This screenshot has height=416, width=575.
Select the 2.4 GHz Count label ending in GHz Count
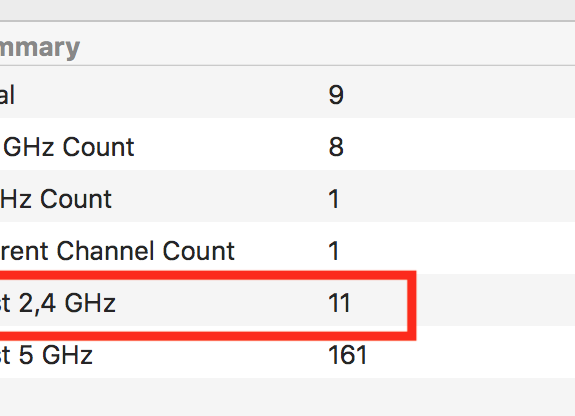68,147
